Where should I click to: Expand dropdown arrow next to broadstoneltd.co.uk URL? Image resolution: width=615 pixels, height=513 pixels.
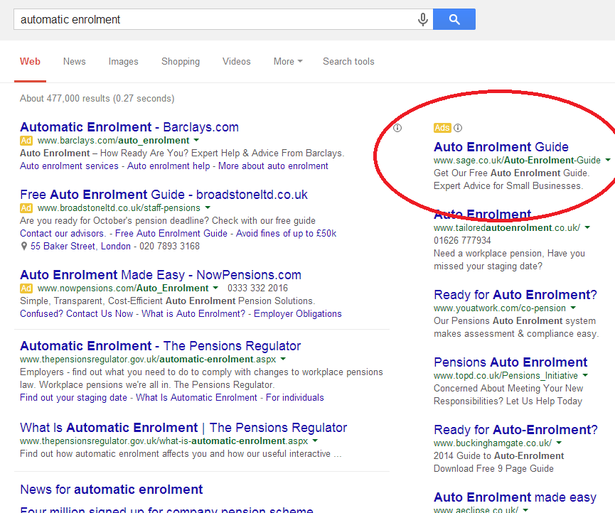coord(207,207)
